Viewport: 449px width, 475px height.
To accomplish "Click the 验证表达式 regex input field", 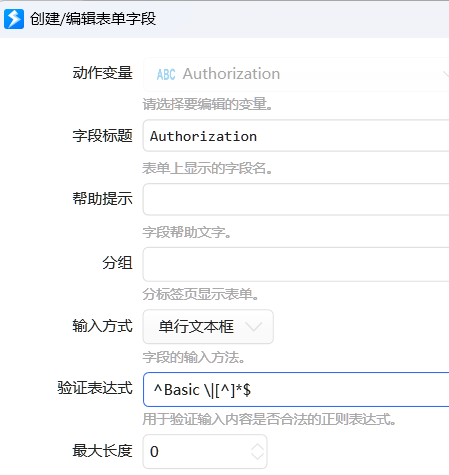I will click(296, 390).
